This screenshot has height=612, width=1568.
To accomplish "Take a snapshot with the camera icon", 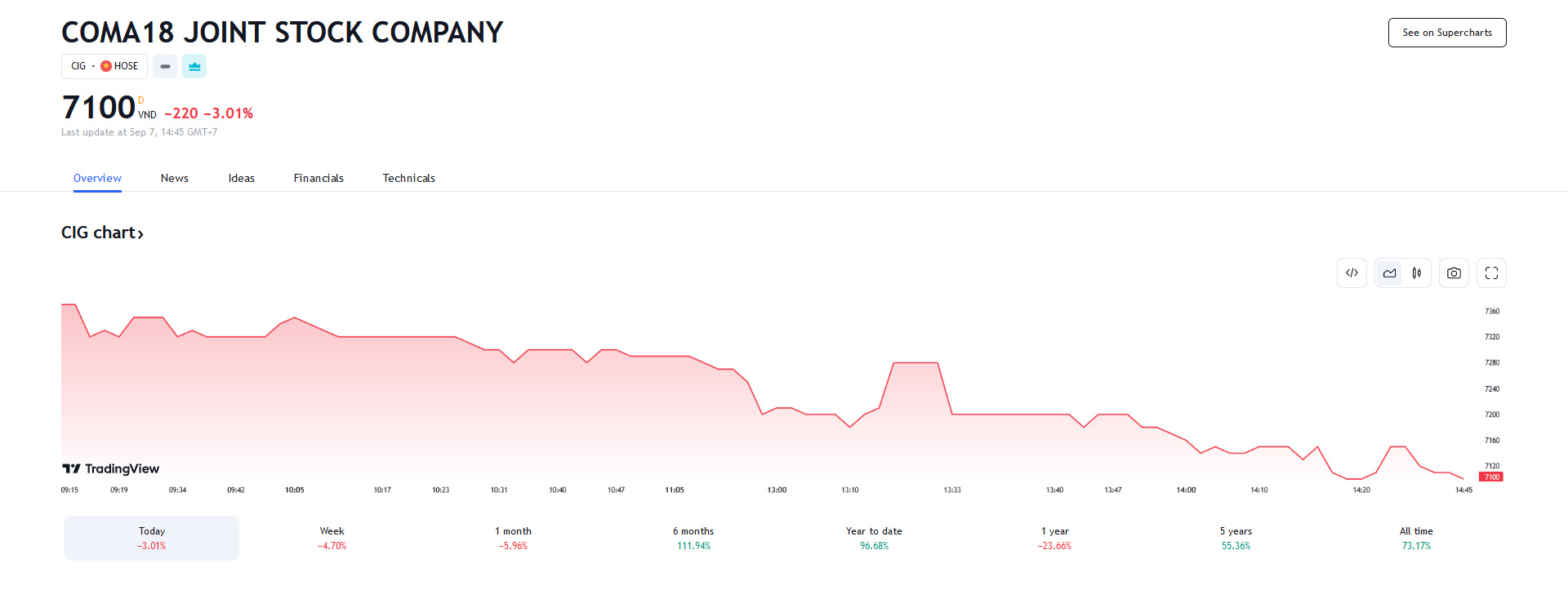I will (1454, 273).
